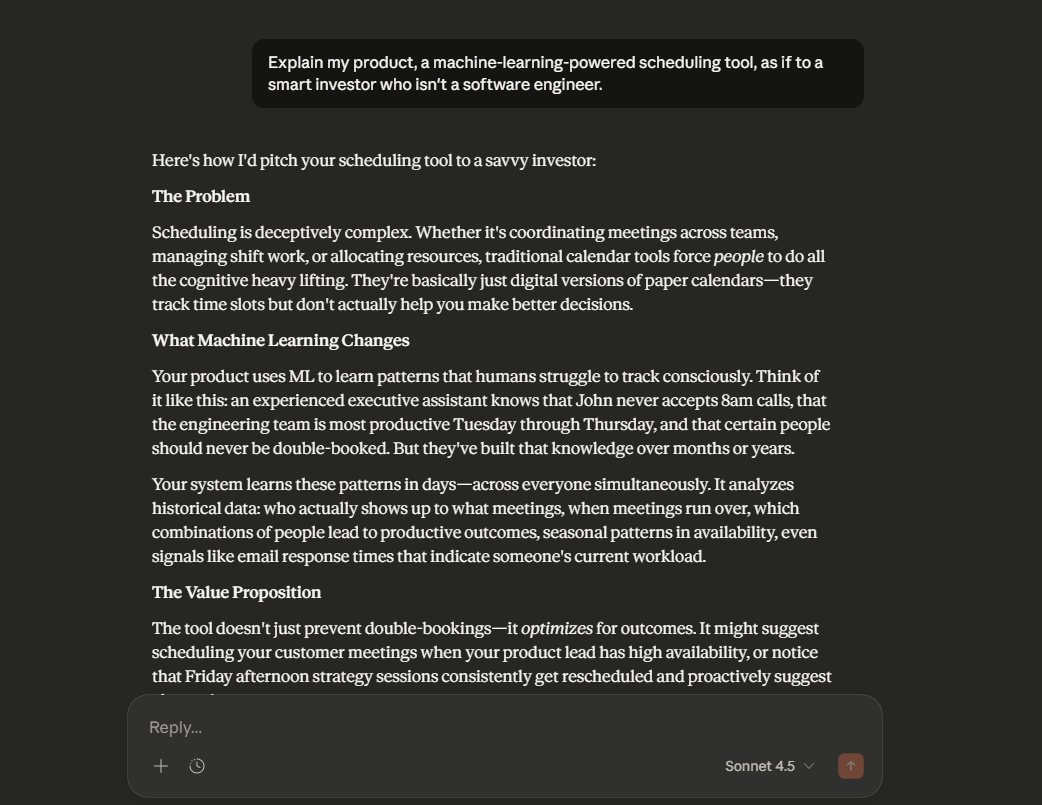Click the paragraph starting "Your product uses ML"
Image resolution: width=1042 pixels, height=805 pixels.
(x=490, y=412)
